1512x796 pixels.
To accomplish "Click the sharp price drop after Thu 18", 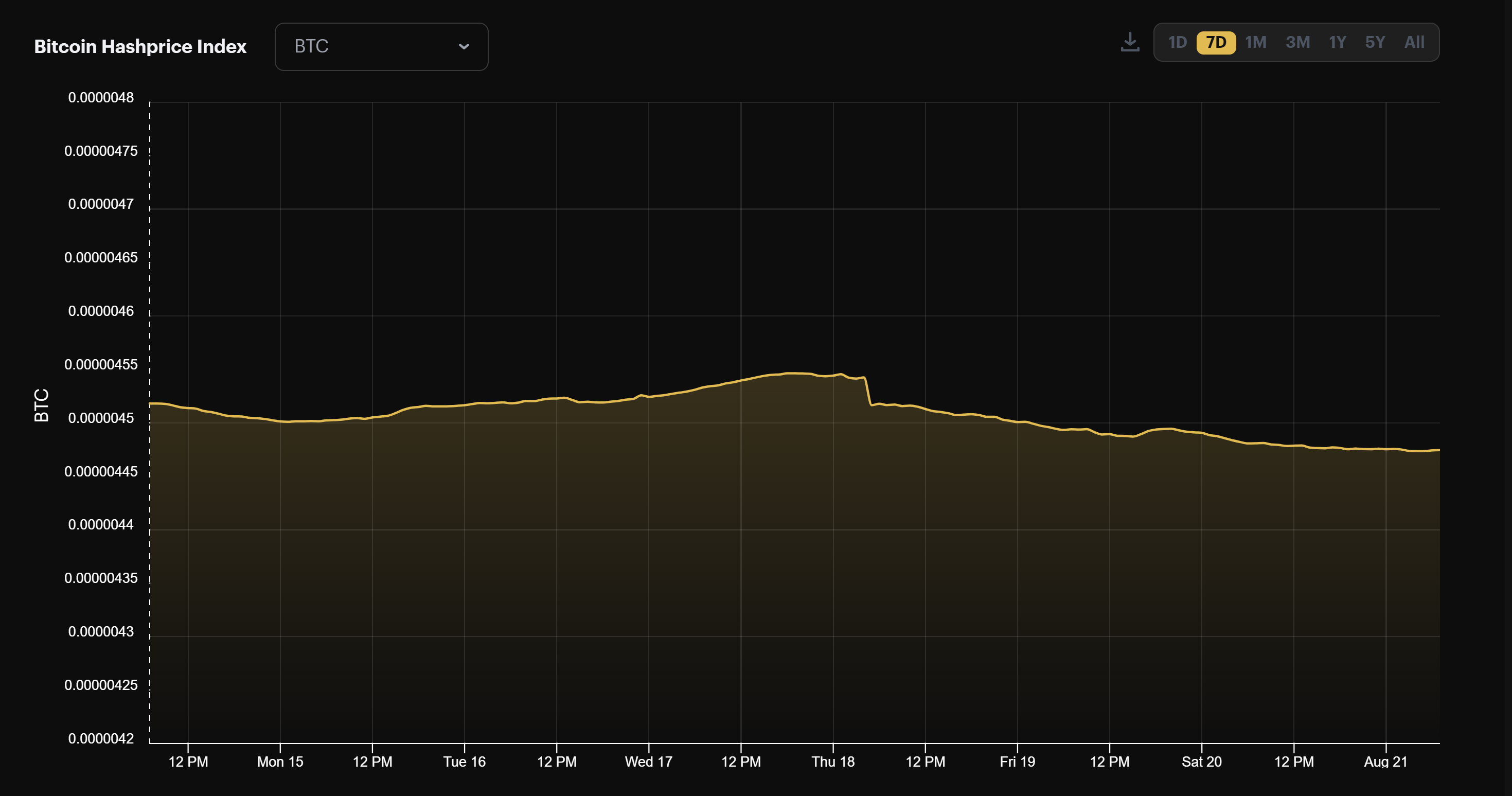I will coord(868,392).
